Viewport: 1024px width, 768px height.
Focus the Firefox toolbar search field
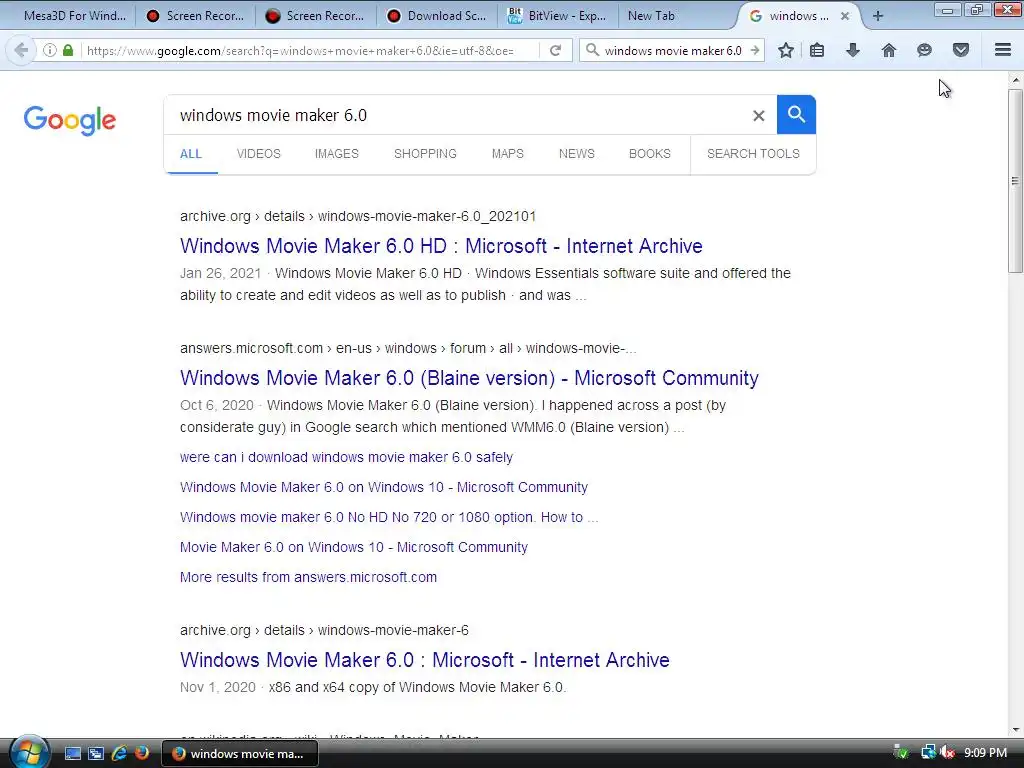click(x=673, y=50)
